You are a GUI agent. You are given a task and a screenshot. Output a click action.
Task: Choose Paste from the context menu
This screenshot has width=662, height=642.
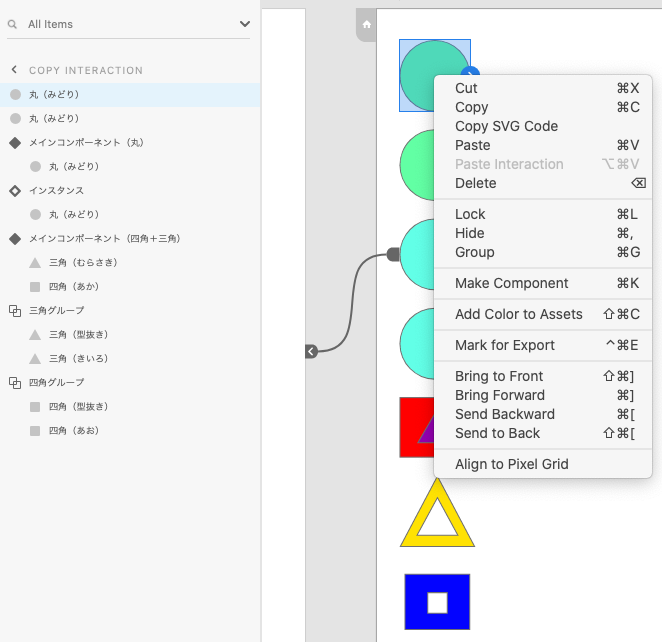543,145
